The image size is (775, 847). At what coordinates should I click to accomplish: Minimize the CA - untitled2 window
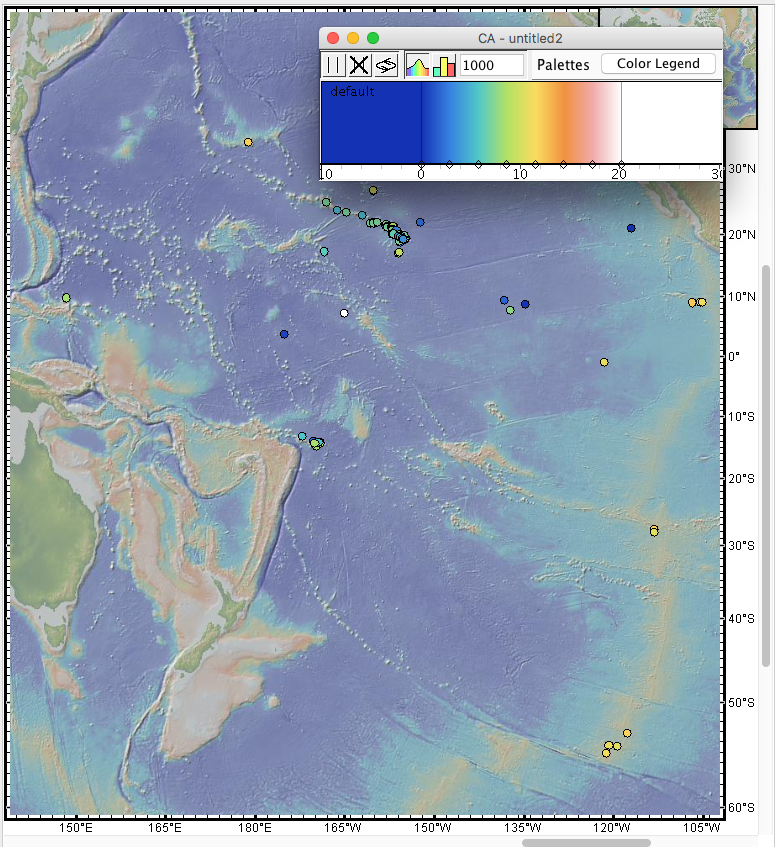point(353,38)
